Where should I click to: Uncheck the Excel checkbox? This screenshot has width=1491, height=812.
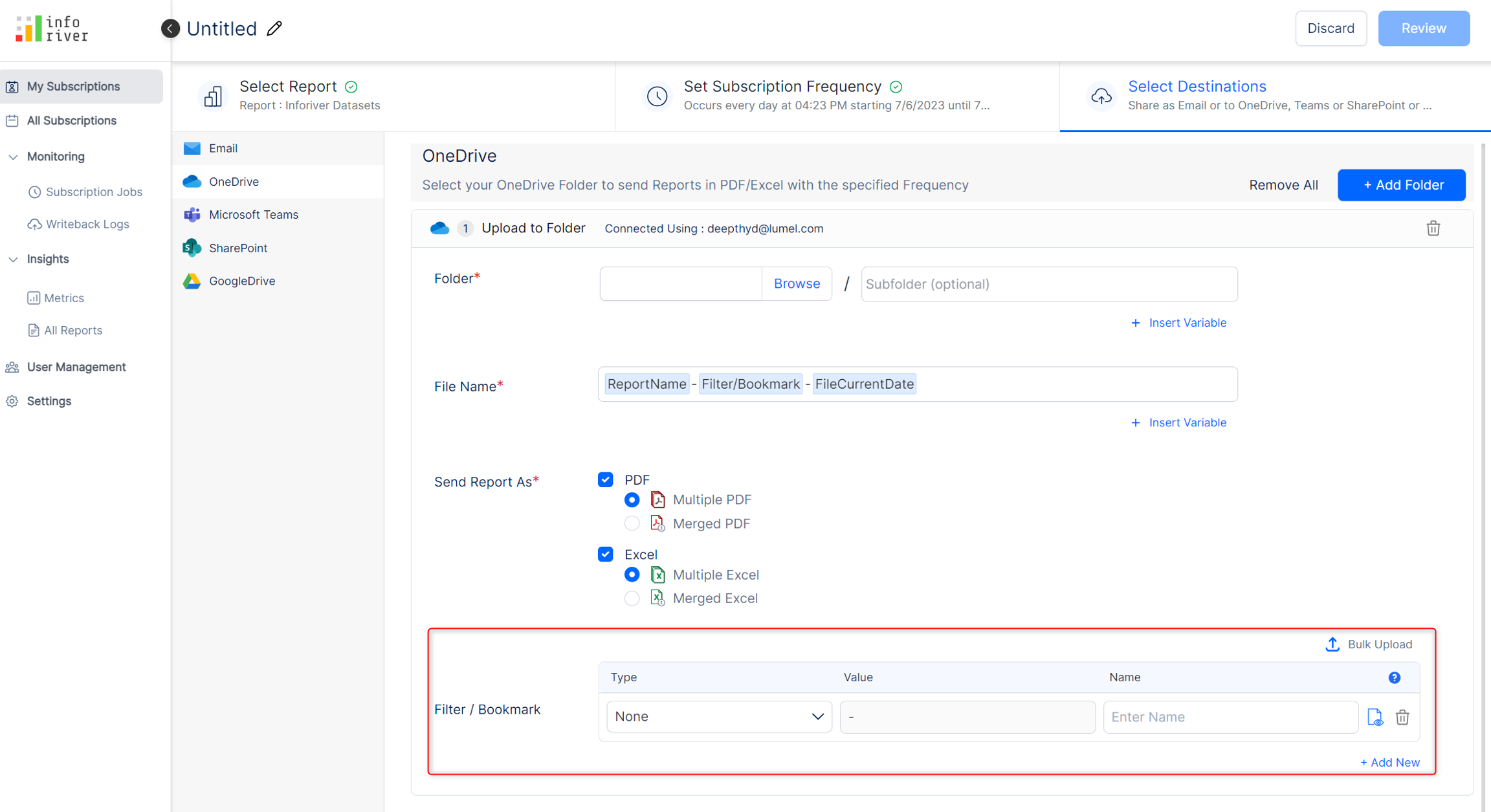pos(605,554)
